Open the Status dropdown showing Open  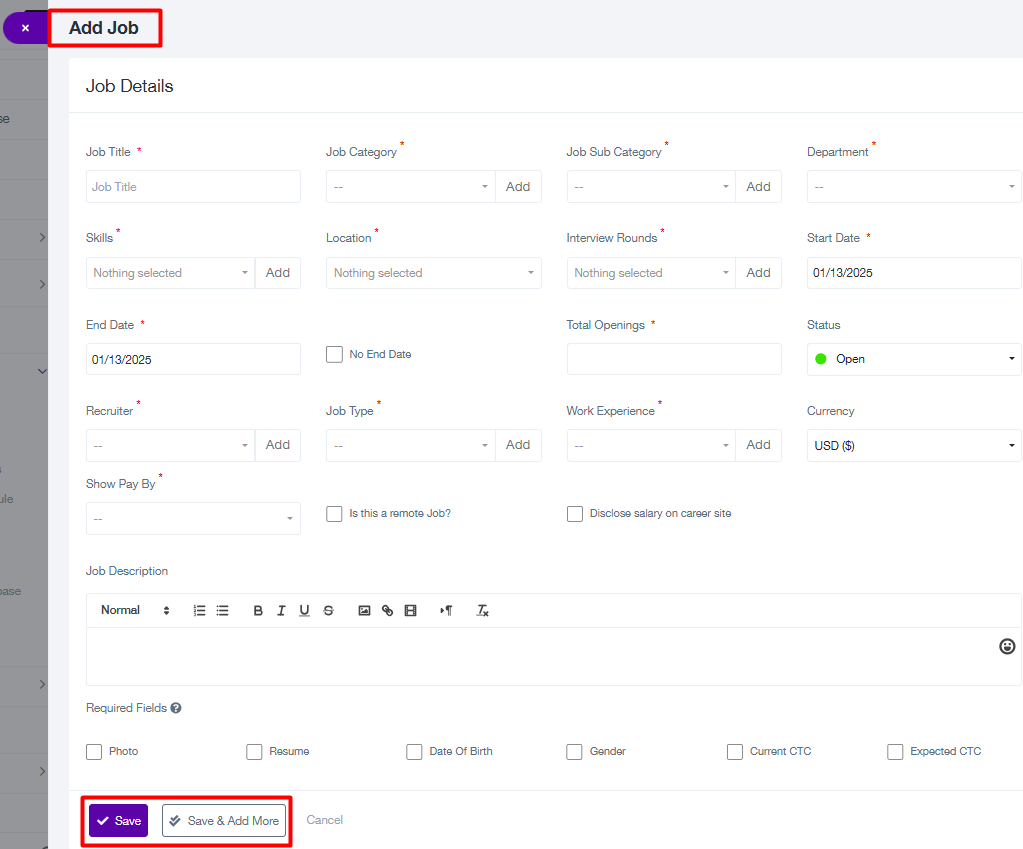point(914,359)
